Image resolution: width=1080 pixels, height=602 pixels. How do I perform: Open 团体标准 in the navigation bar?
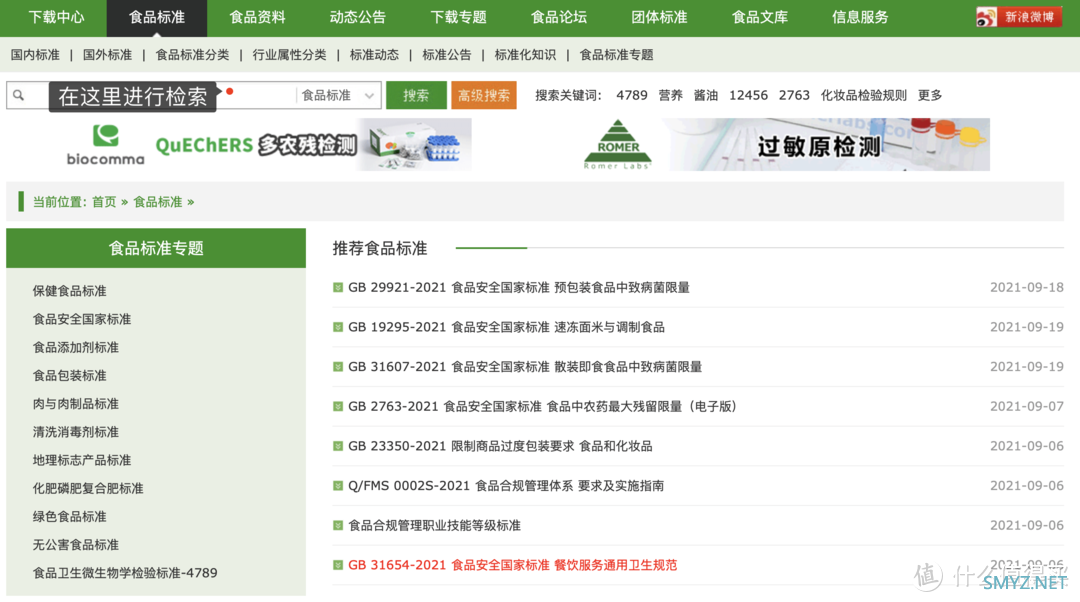[x=659, y=17]
